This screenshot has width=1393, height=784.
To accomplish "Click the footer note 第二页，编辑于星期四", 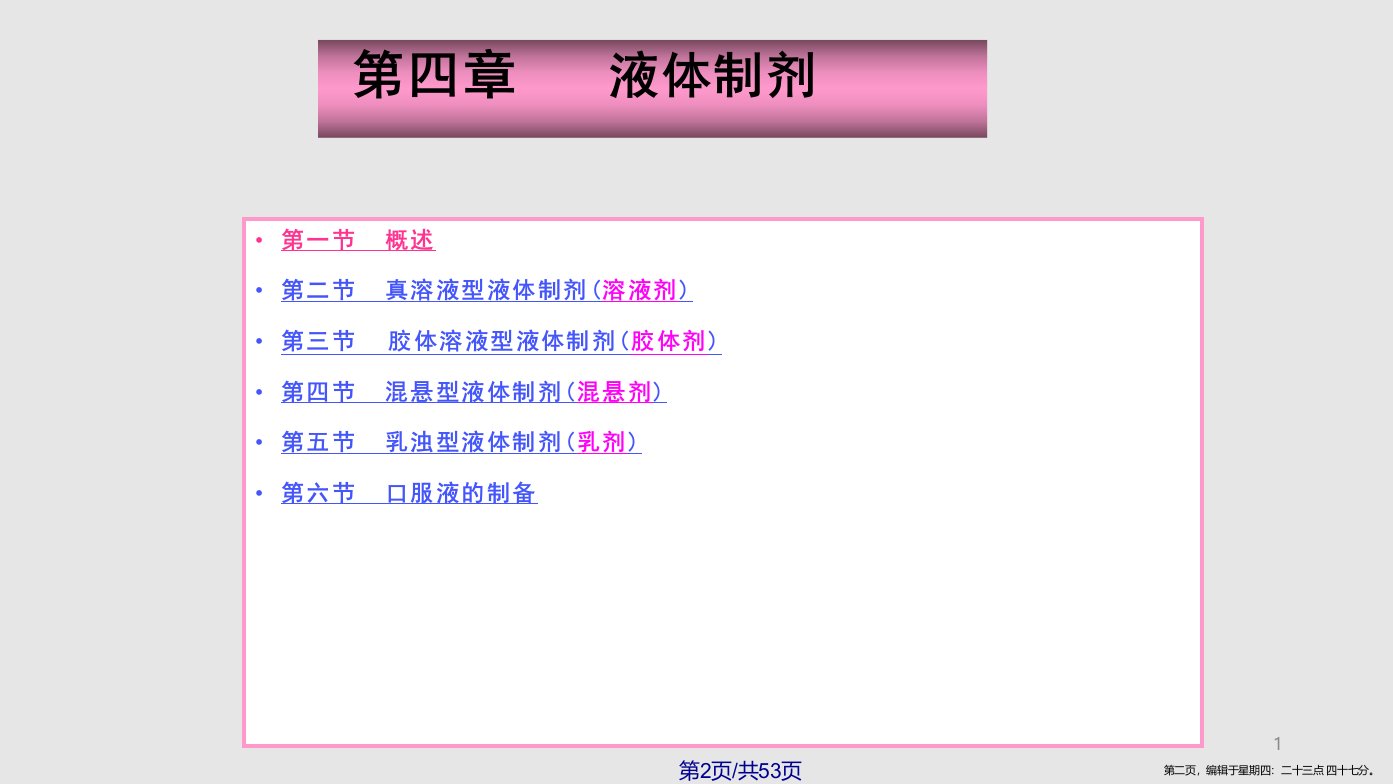I will [1270, 770].
